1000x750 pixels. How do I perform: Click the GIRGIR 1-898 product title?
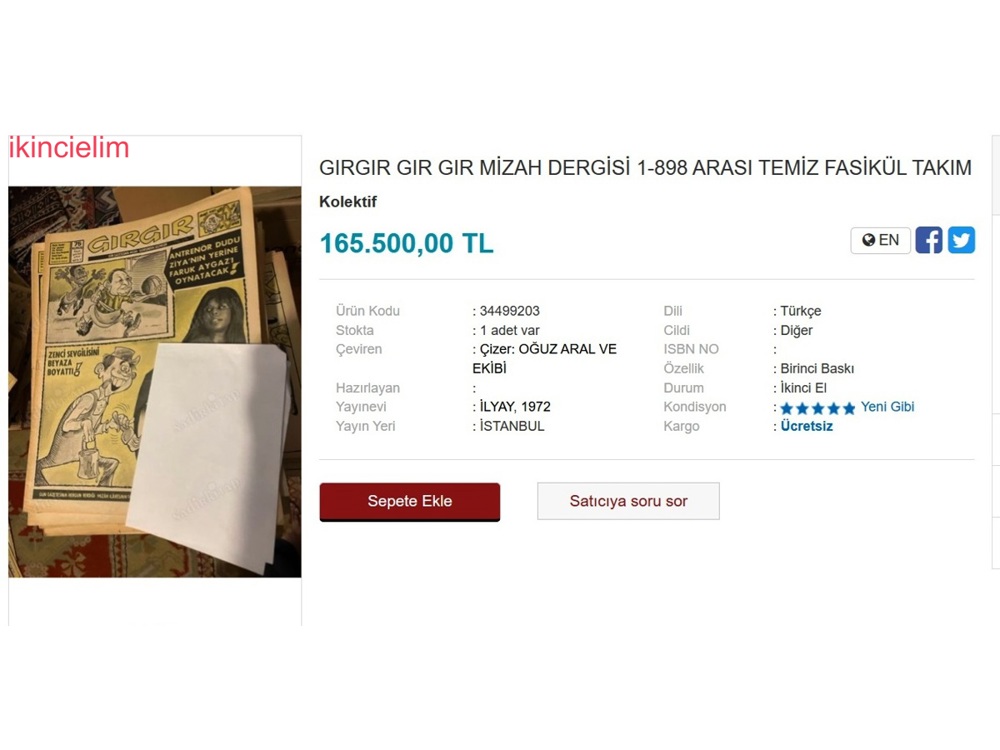click(645, 168)
